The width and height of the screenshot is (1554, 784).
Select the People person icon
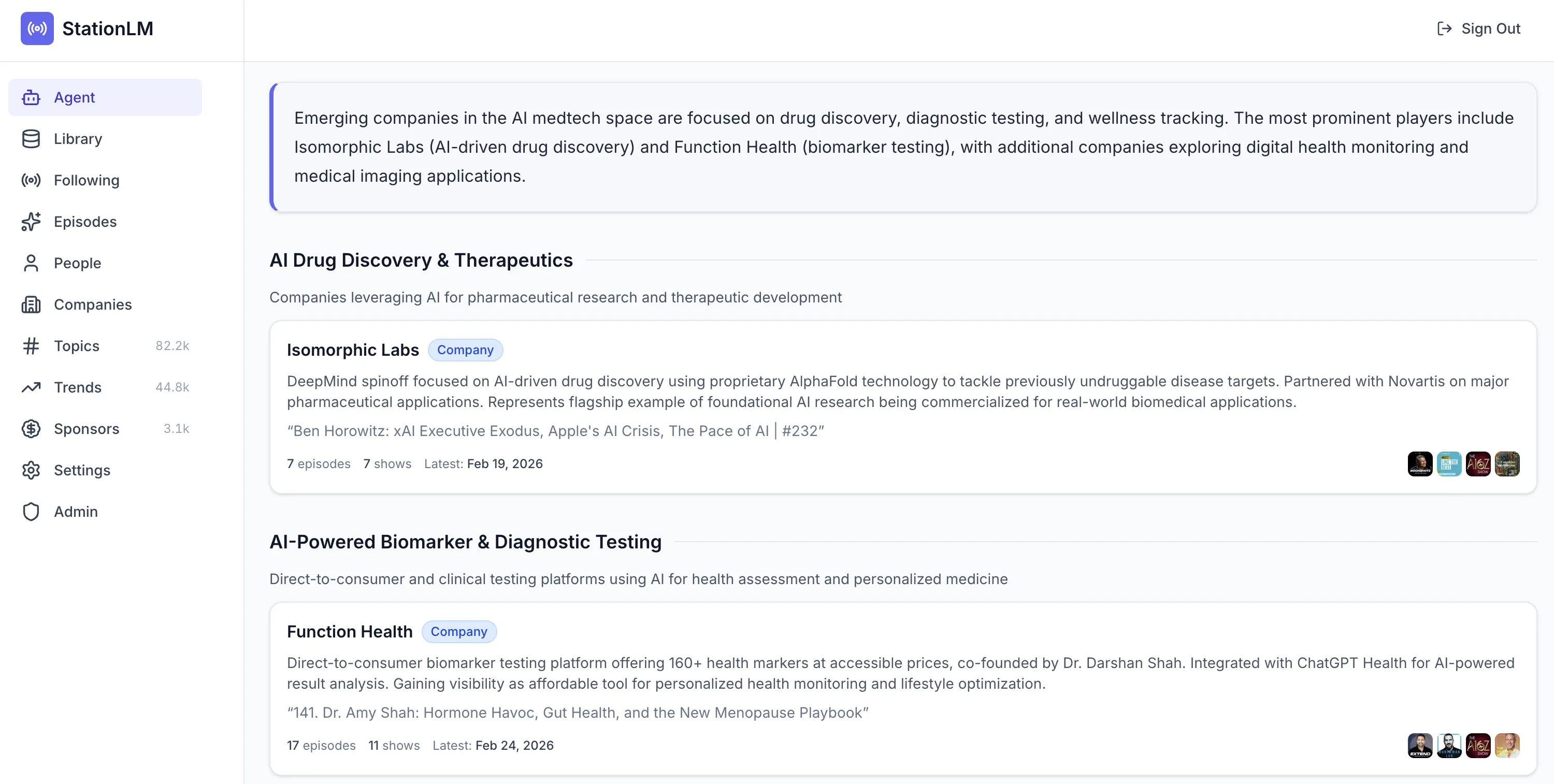pos(32,263)
